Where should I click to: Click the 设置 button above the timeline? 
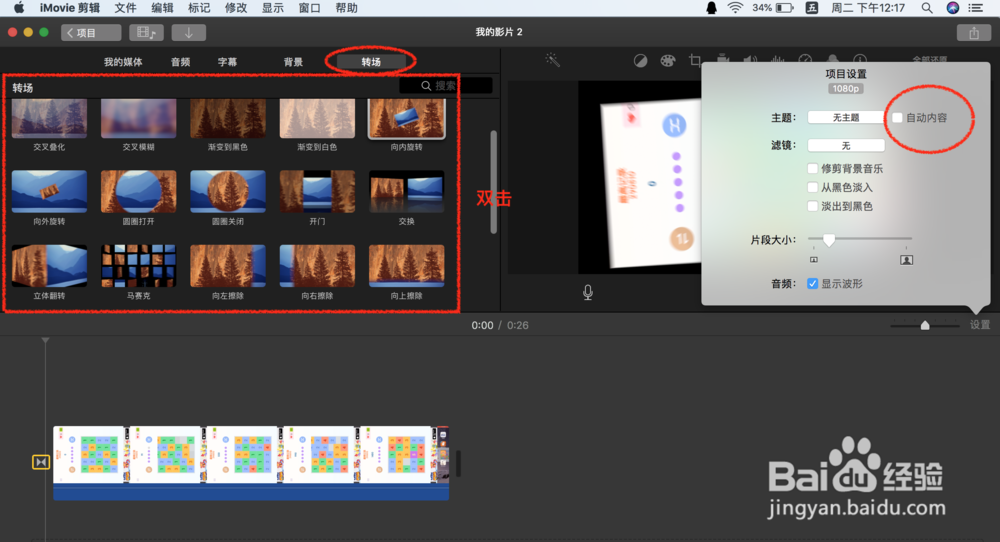coord(980,325)
